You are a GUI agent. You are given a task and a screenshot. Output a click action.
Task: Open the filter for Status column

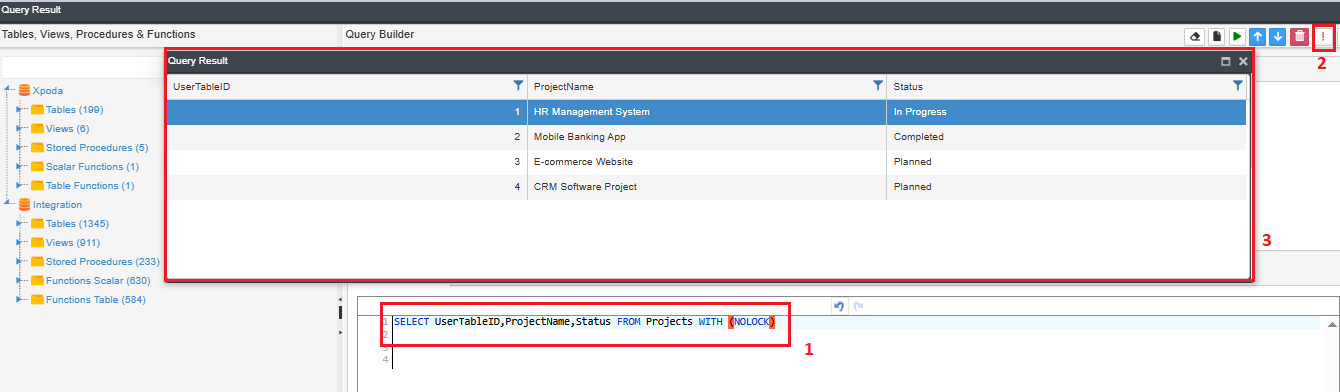point(1237,86)
